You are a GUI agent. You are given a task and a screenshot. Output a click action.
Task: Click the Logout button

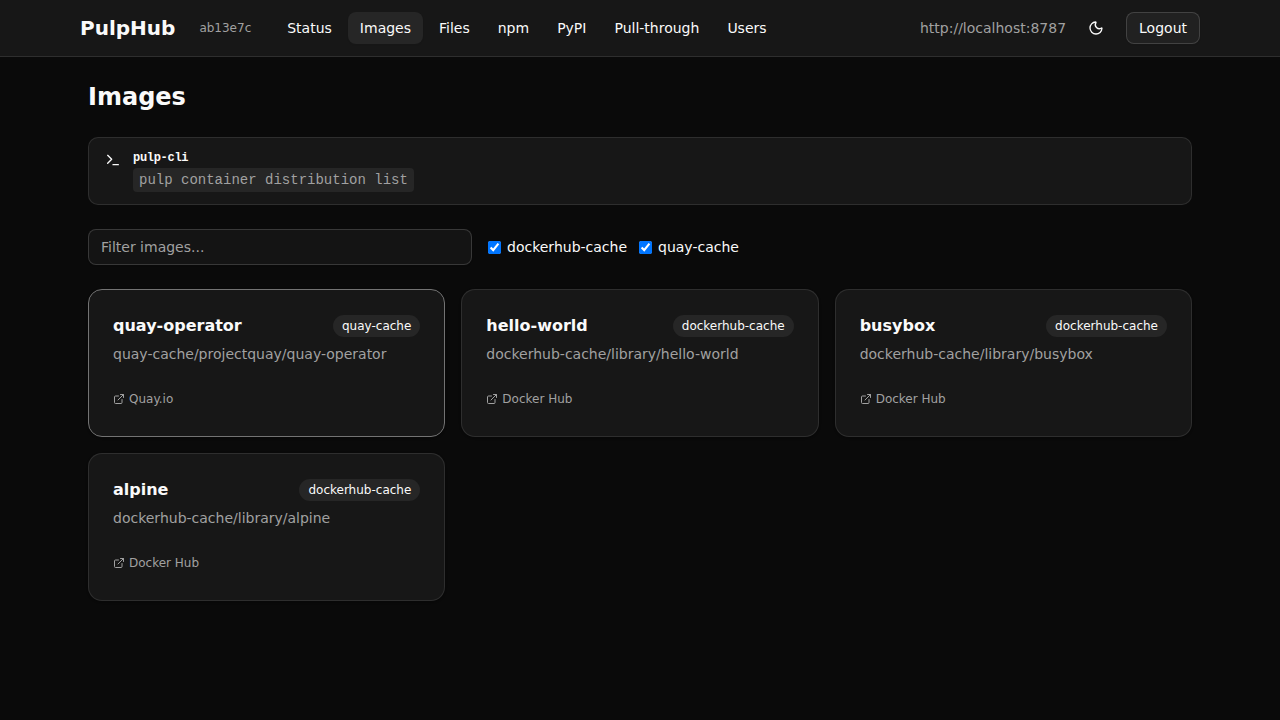pyautogui.click(x=1162, y=28)
